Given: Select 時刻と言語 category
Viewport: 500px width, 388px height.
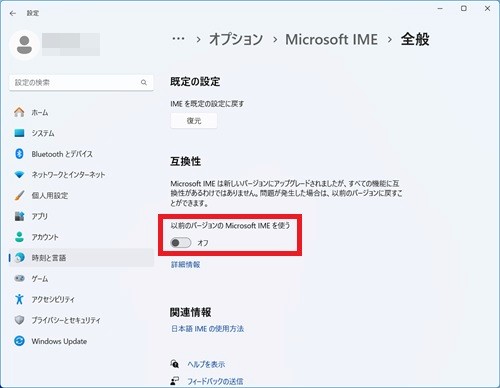Looking at the screenshot, I should pyautogui.click(x=81, y=258).
